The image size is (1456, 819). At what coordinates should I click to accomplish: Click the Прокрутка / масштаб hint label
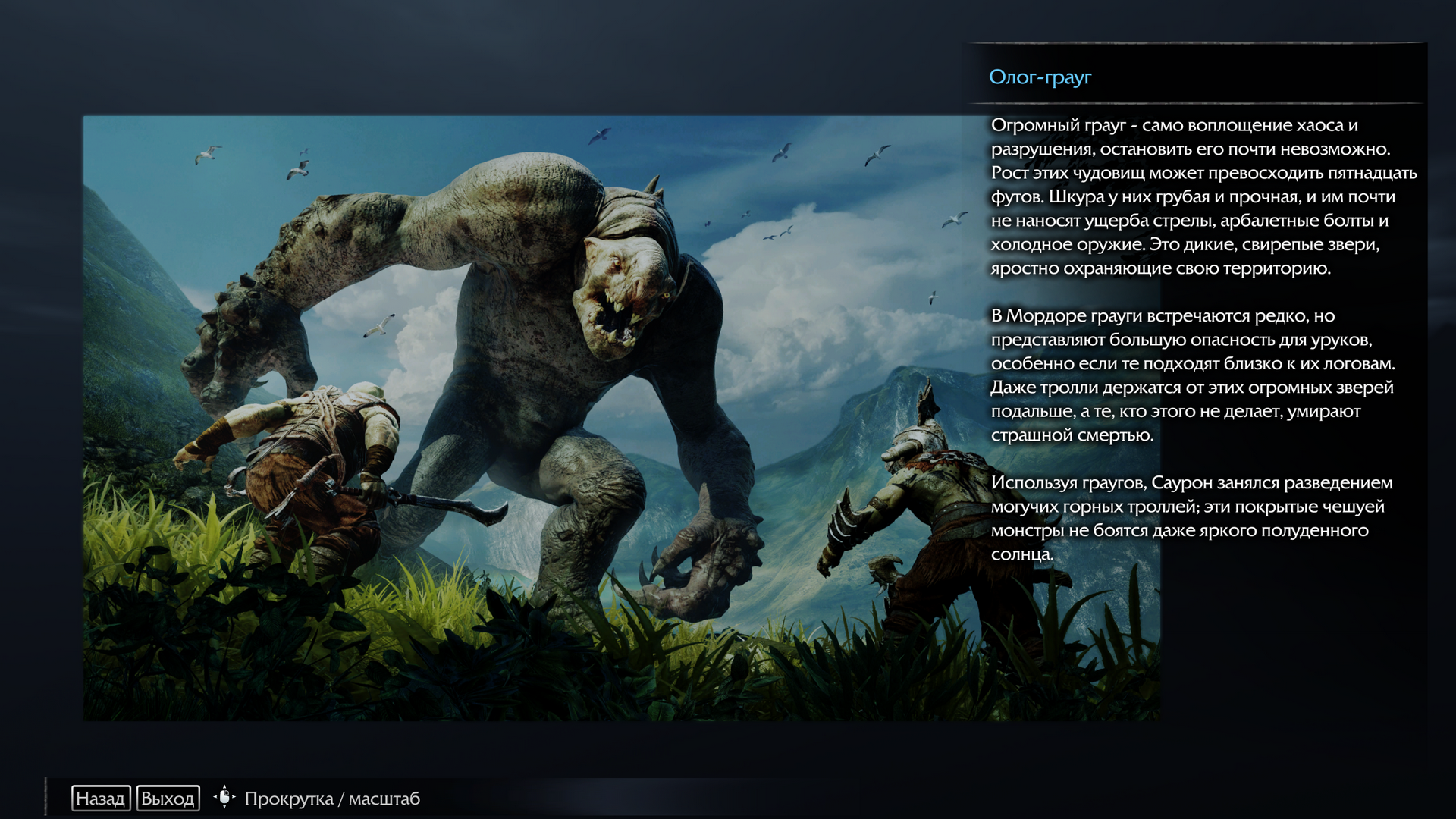click(x=331, y=799)
